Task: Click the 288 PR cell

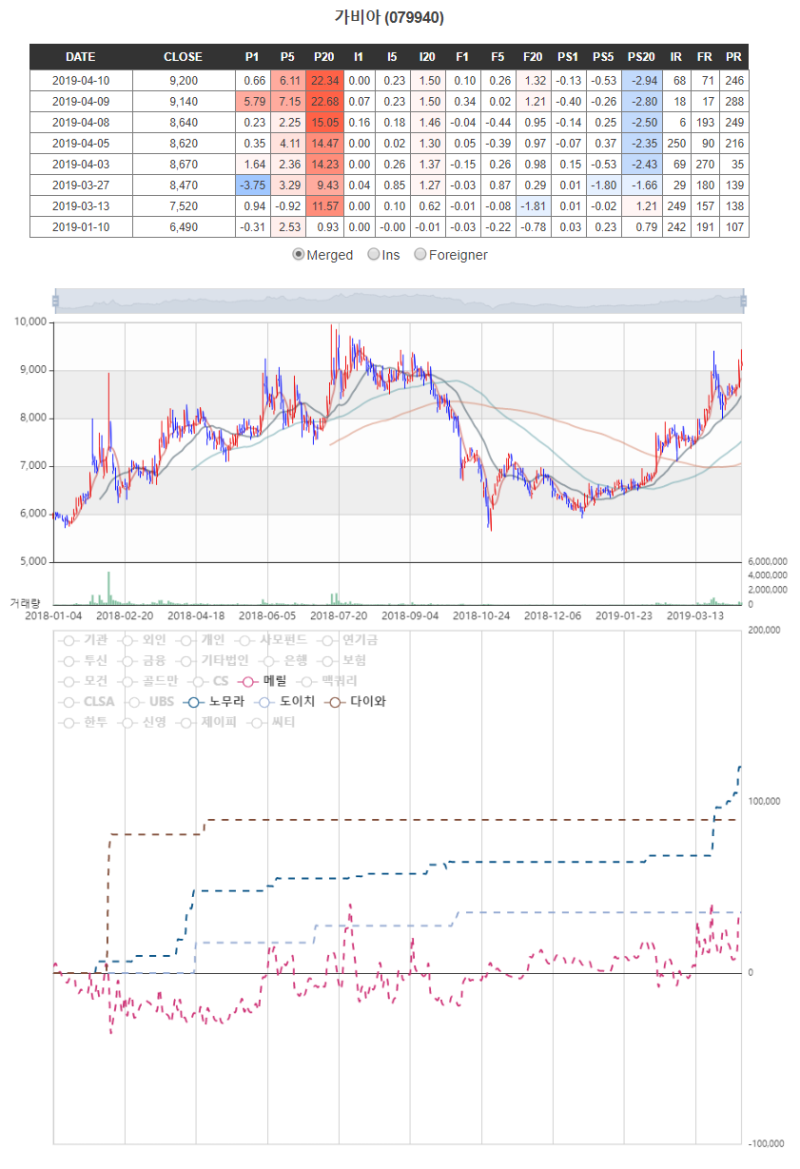Action: pyautogui.click(x=734, y=101)
